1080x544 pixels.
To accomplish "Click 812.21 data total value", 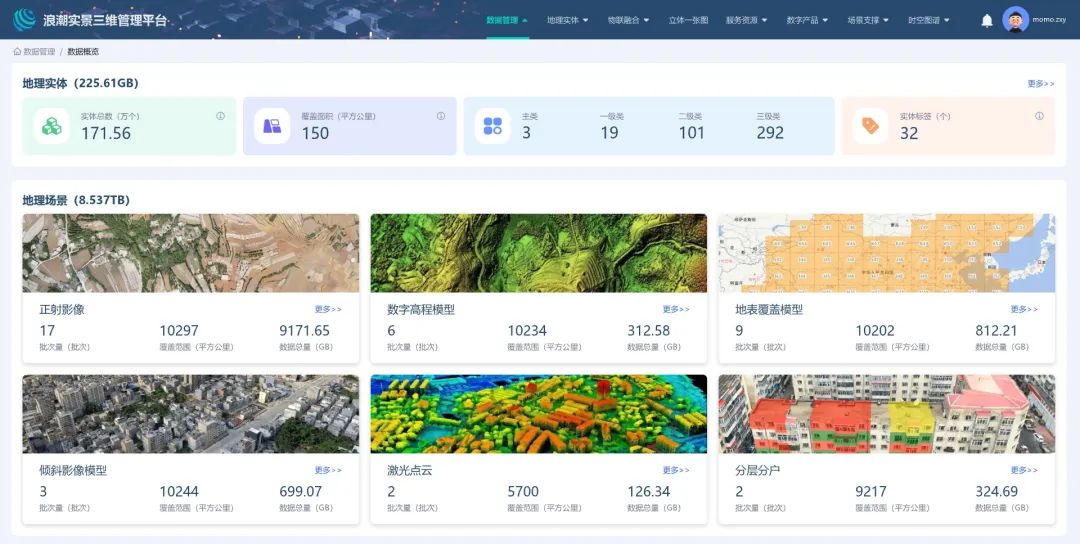I will point(996,331).
